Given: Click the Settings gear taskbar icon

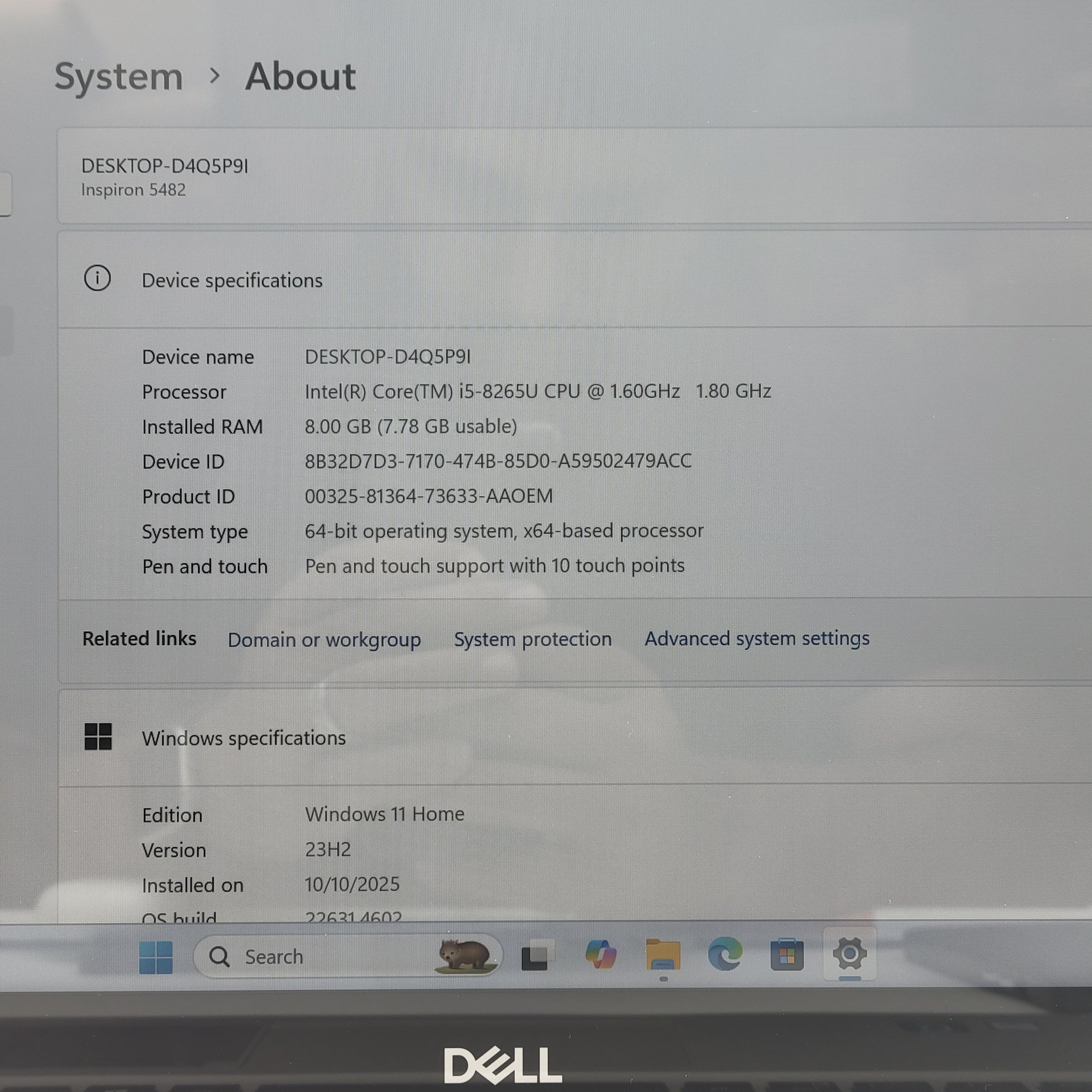Looking at the screenshot, I should coord(850,954).
